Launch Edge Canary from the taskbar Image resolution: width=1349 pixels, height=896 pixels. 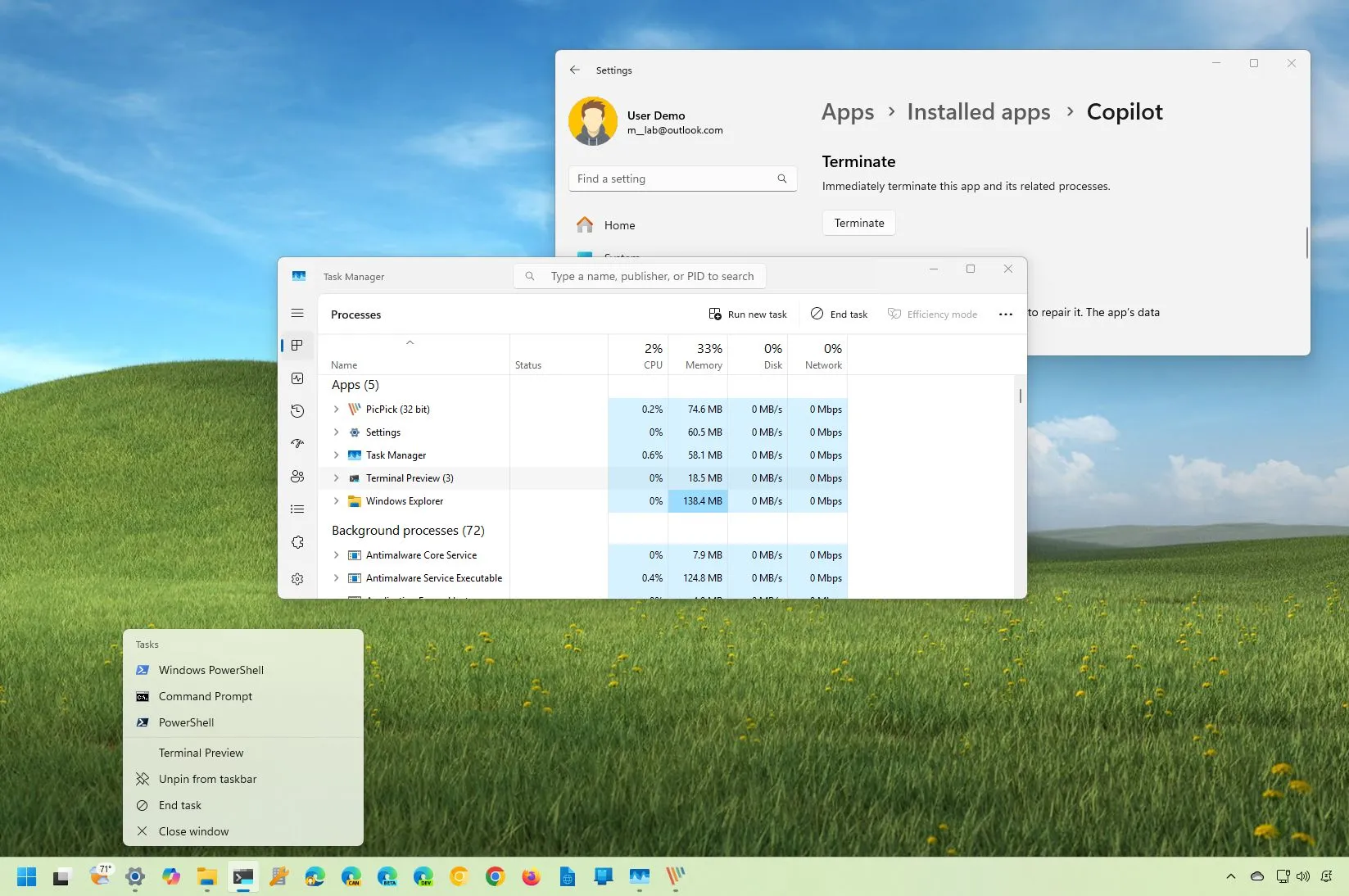point(351,877)
